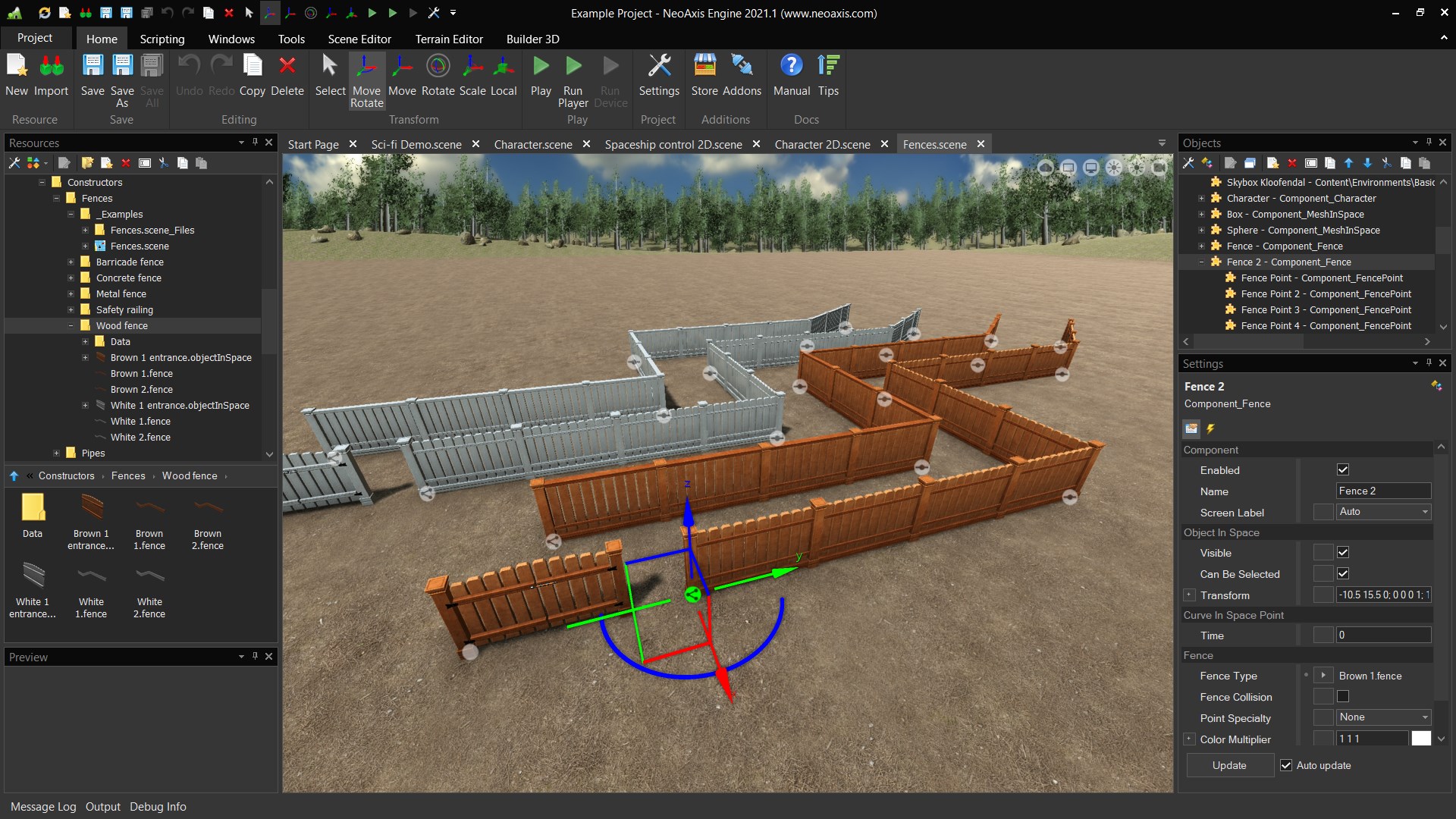Click the Play icon in ribbon
The width and height of the screenshot is (1456, 819).
[x=541, y=67]
